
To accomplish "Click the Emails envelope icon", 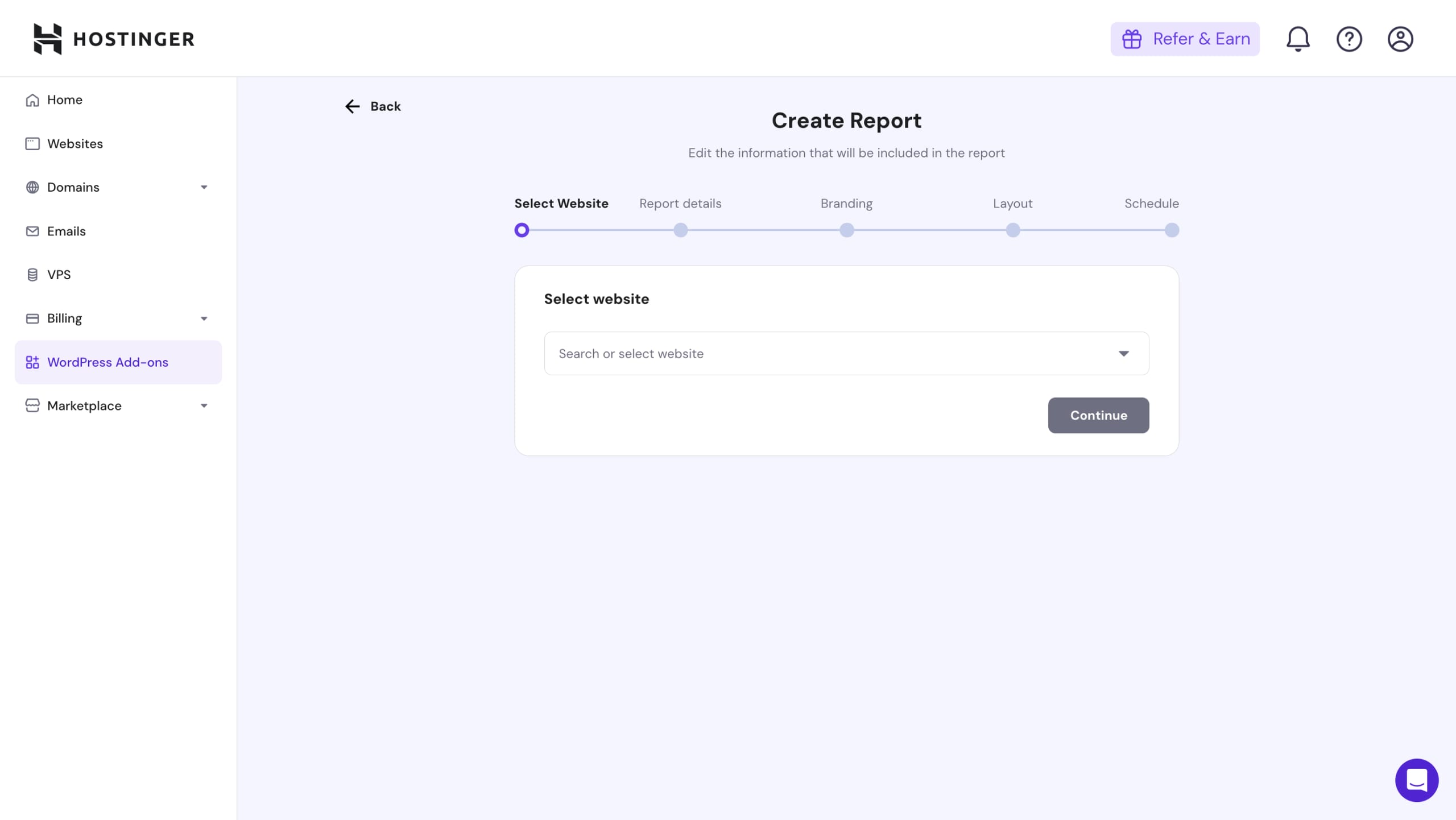I will pos(32,231).
